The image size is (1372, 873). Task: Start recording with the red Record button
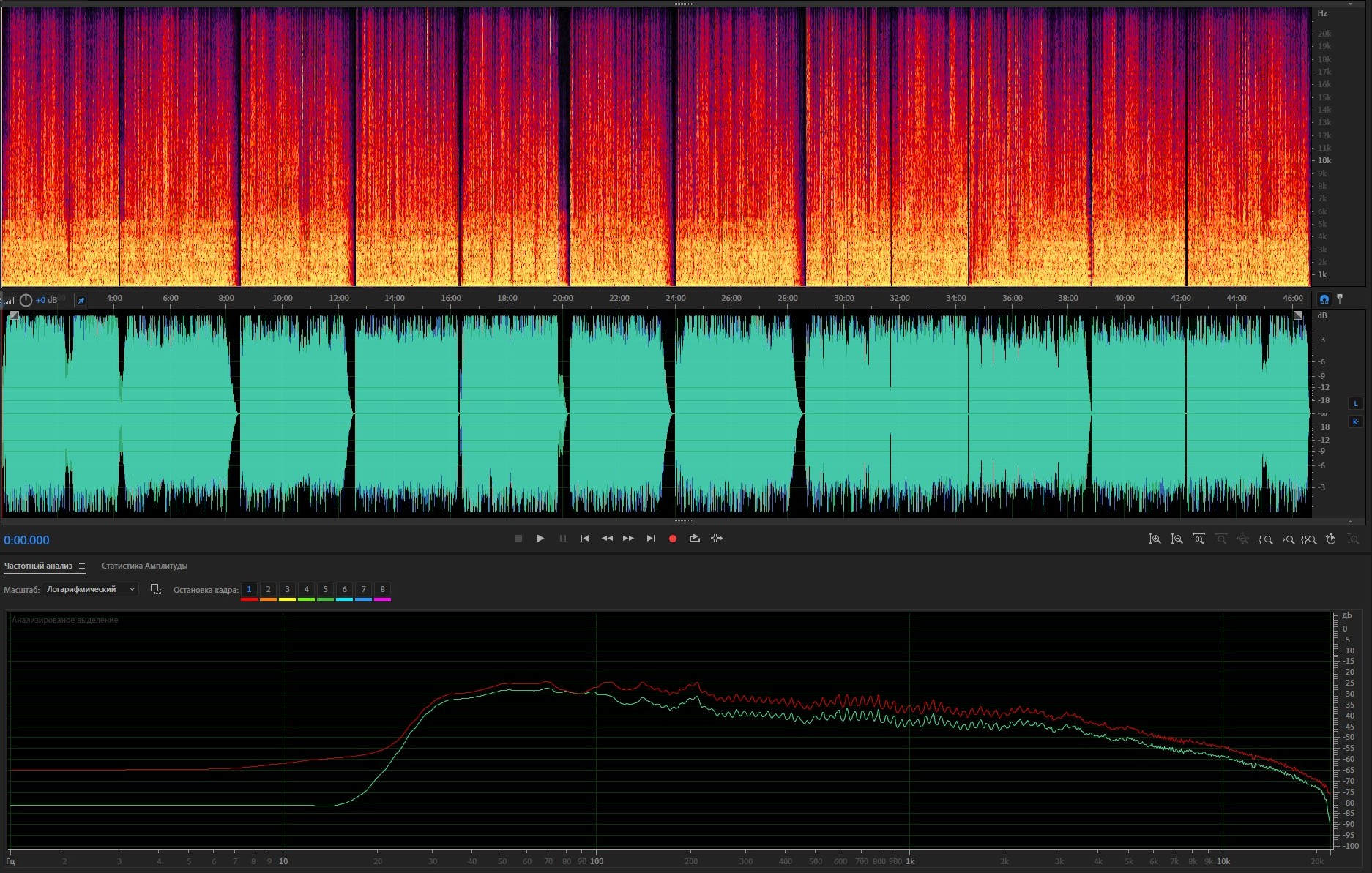click(x=673, y=539)
